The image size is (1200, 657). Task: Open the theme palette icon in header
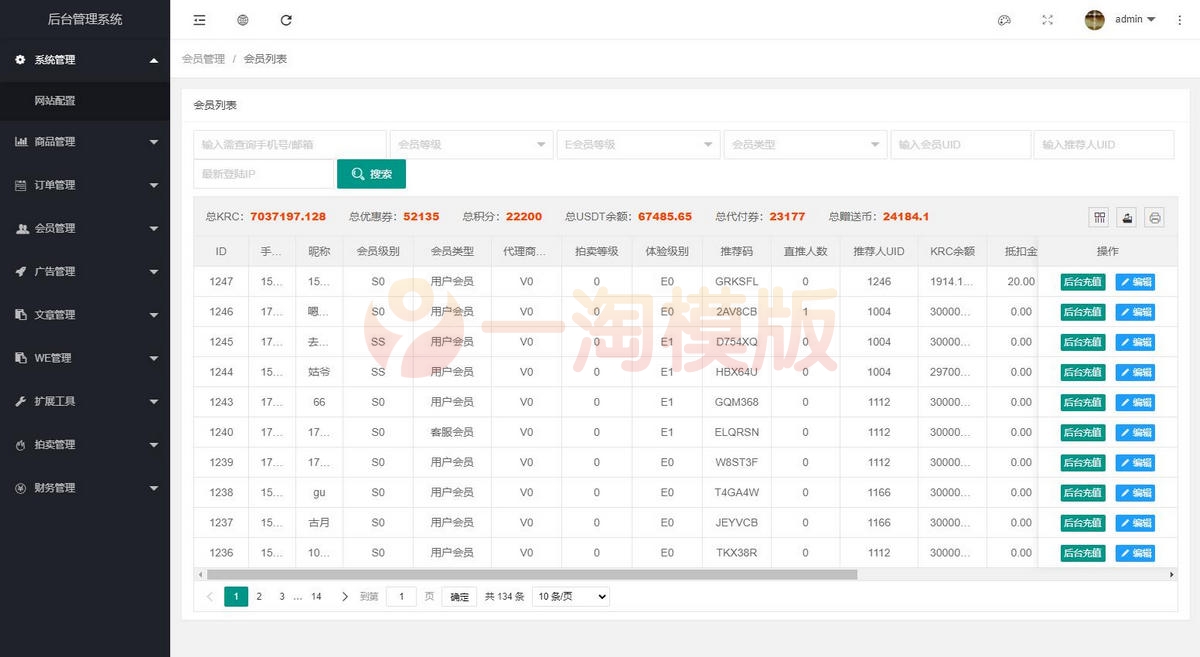(1004, 19)
